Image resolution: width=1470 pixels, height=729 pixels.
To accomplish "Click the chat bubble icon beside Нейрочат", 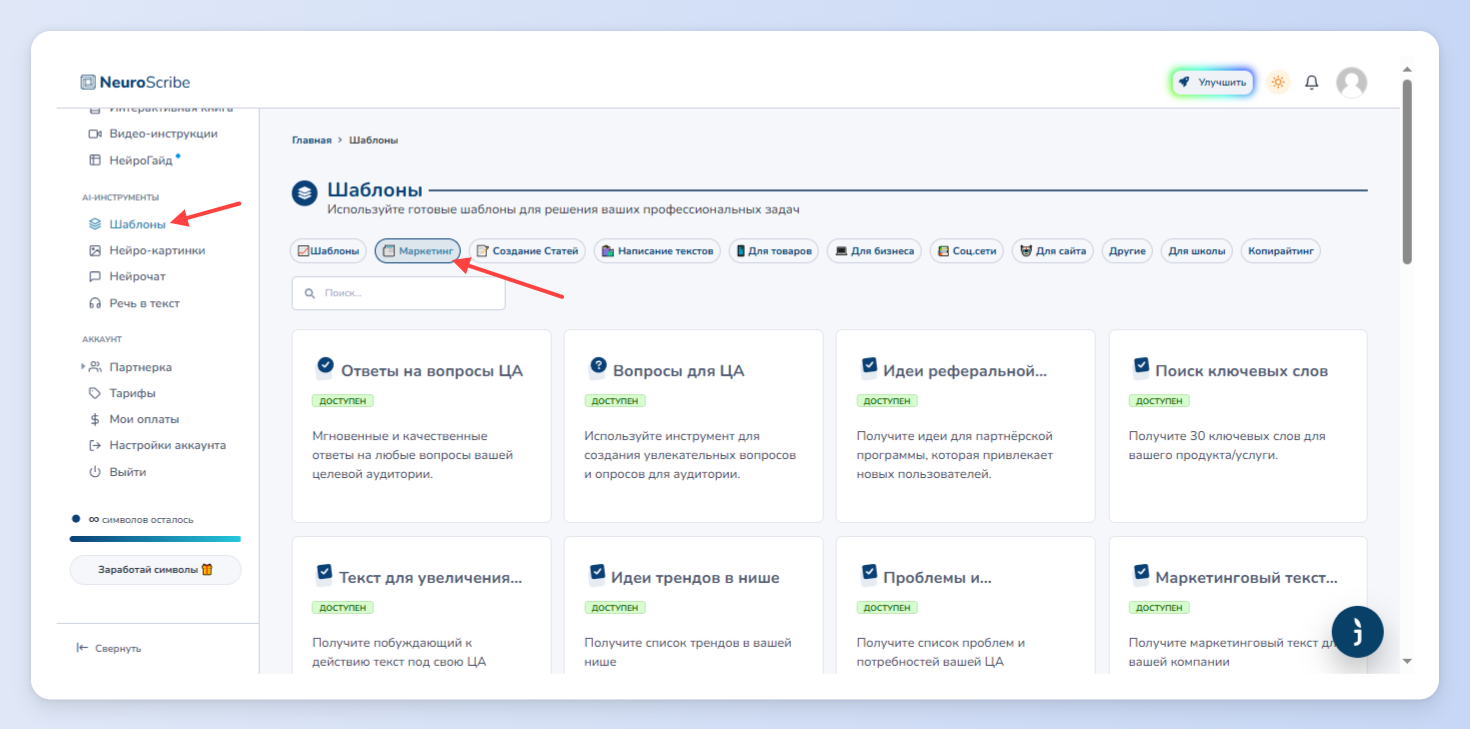I will click(x=95, y=276).
